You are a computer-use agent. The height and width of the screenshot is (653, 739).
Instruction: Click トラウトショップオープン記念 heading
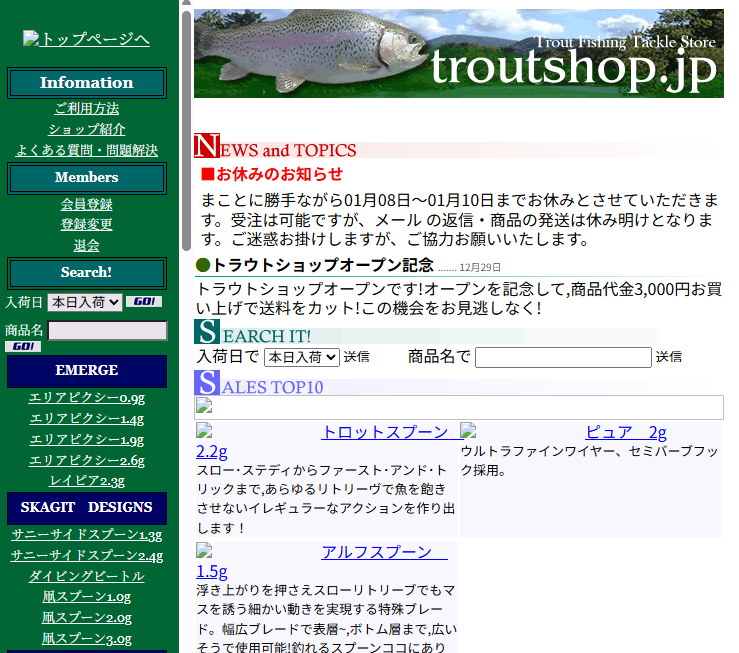(x=323, y=265)
